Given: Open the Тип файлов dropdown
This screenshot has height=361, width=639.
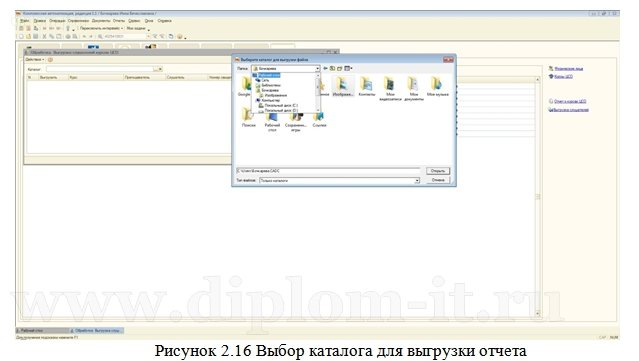Looking at the screenshot, I should click(x=339, y=180).
